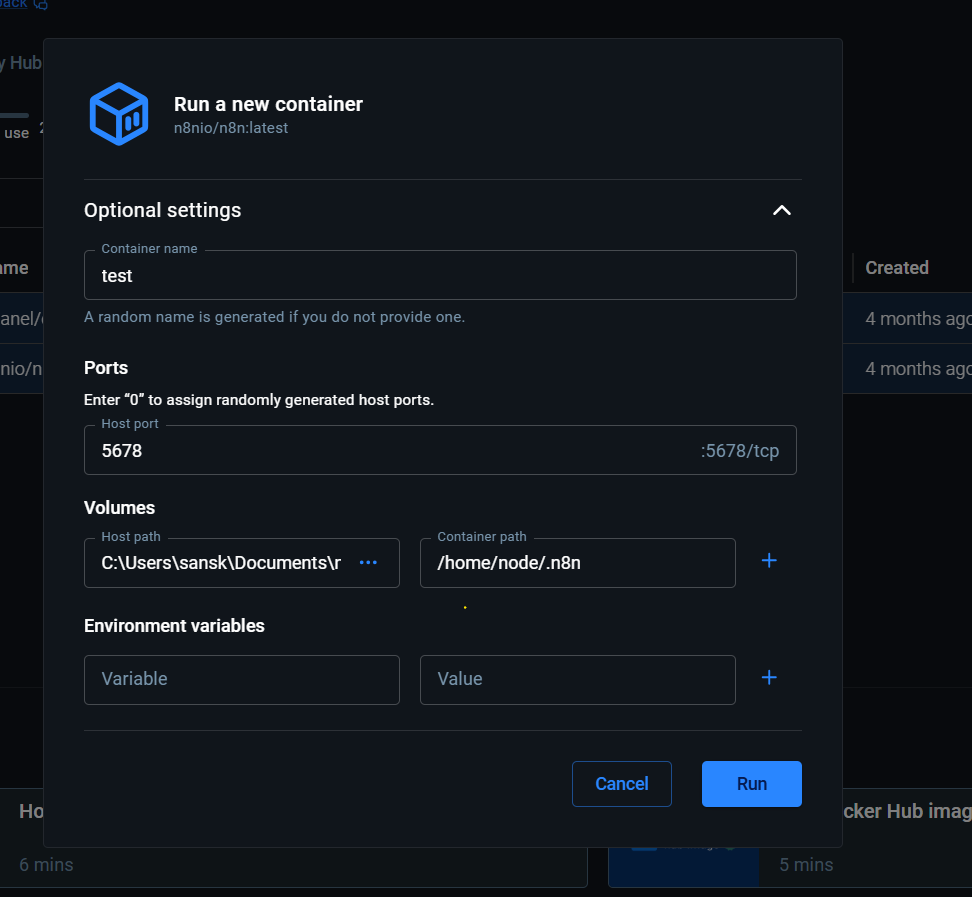972x897 pixels.
Task: Click the n8nio/n8n:latest image name
Action: click(x=231, y=128)
